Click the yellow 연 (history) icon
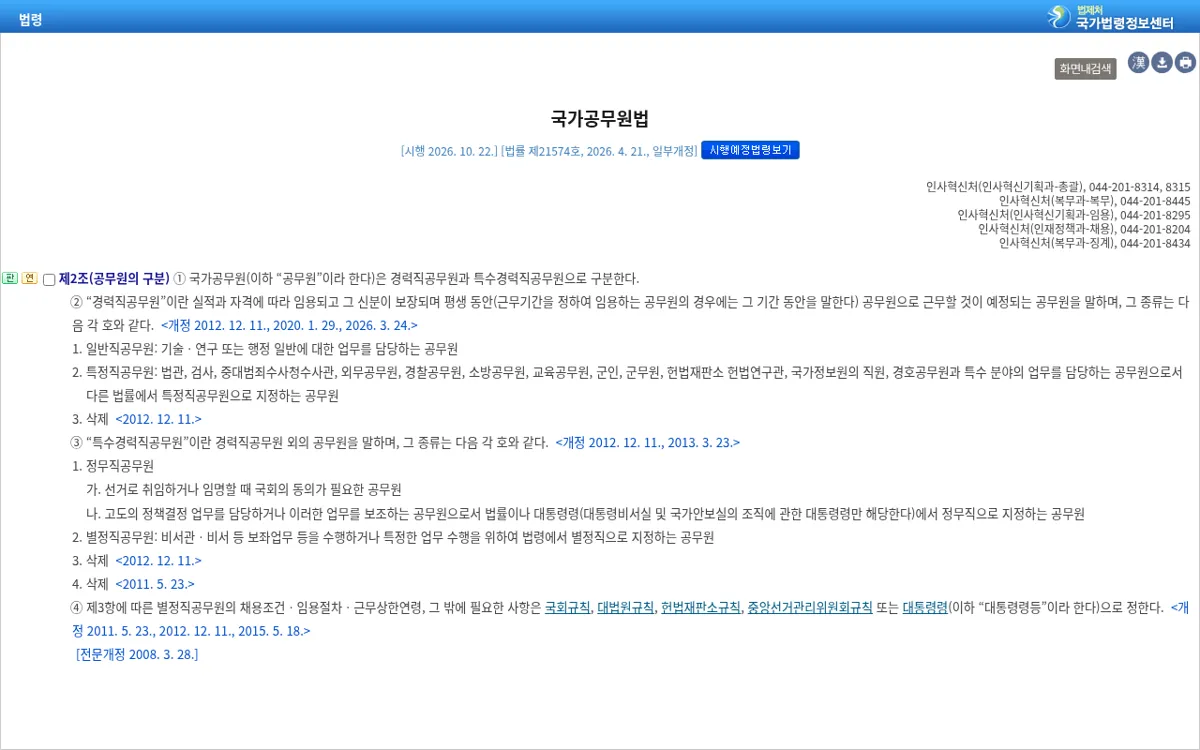The width and height of the screenshot is (1200, 750). pyautogui.click(x=29, y=278)
